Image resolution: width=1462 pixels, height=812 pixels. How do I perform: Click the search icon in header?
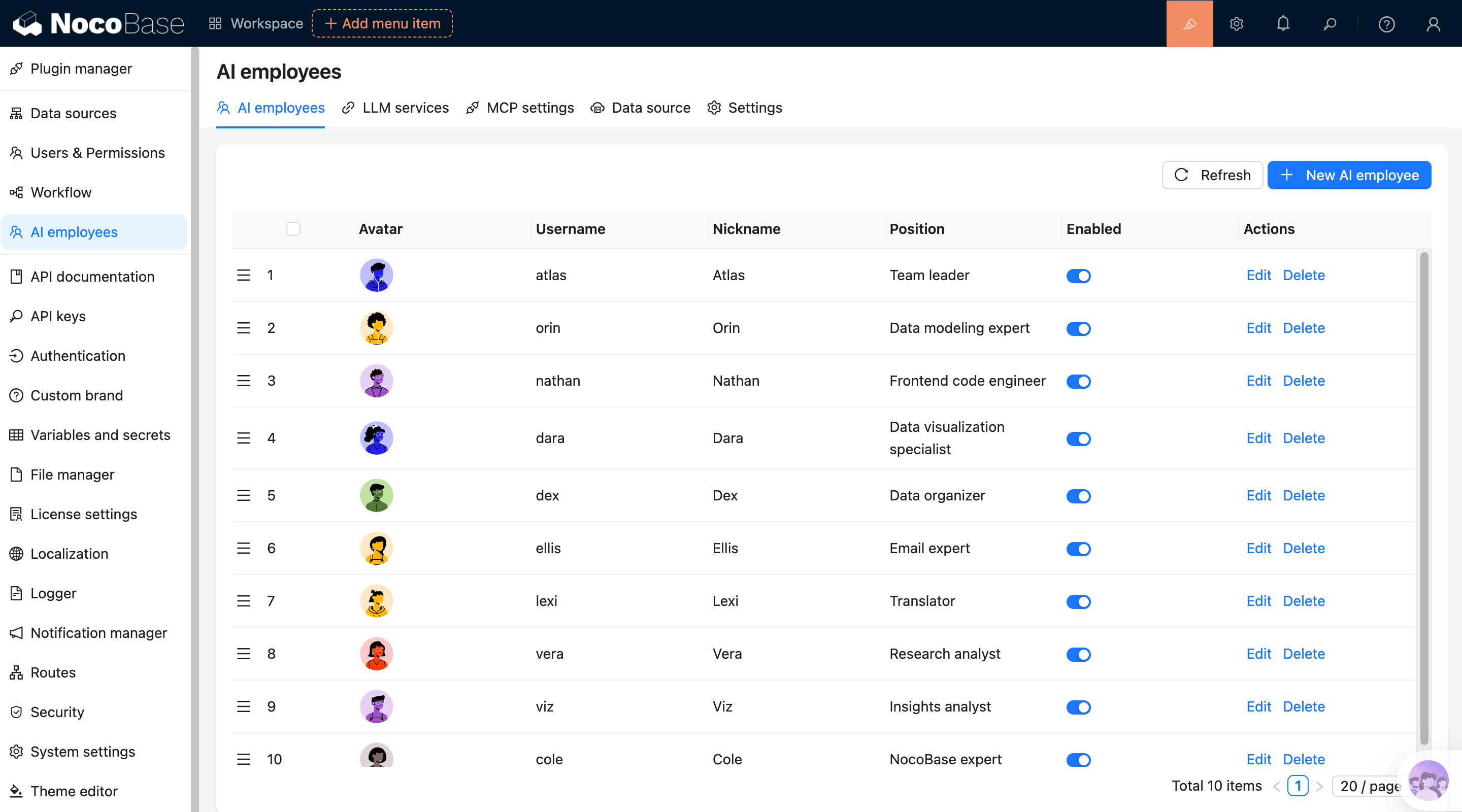(x=1329, y=24)
